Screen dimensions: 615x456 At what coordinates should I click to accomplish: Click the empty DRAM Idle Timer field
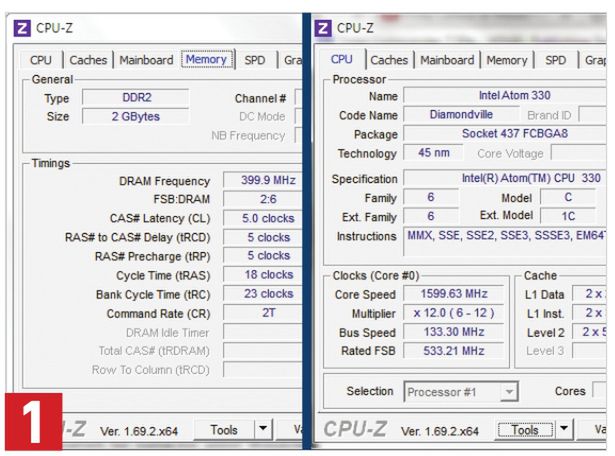click(x=264, y=332)
